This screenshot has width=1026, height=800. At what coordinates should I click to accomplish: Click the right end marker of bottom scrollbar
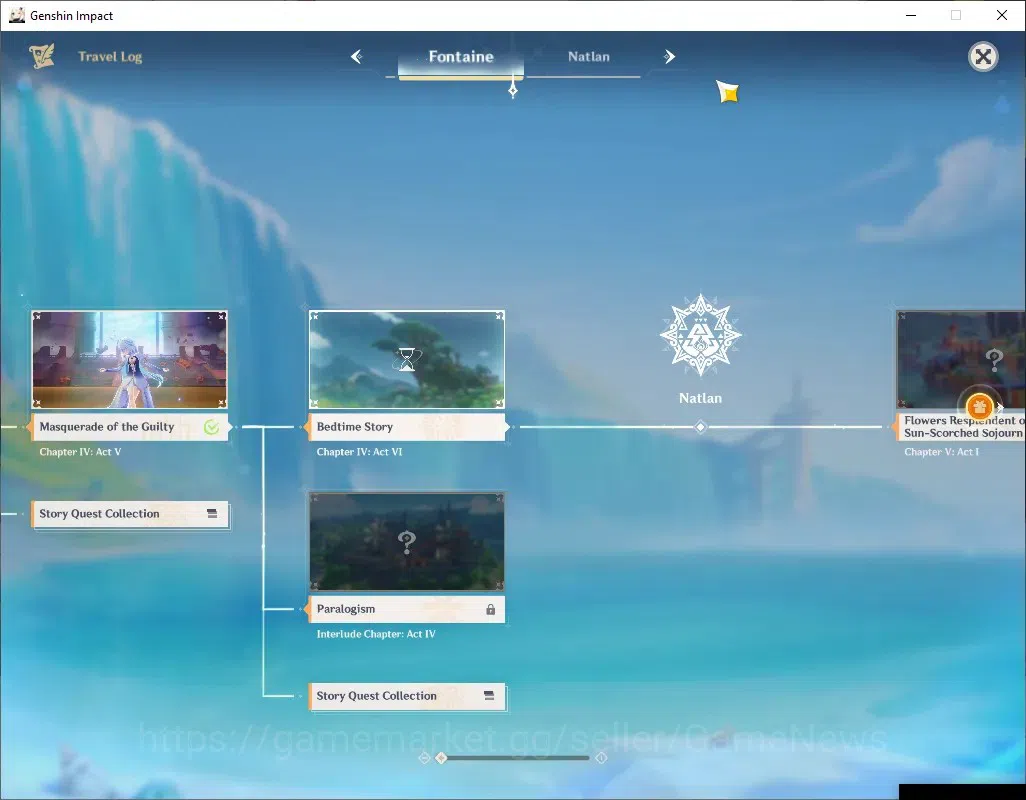[601, 757]
